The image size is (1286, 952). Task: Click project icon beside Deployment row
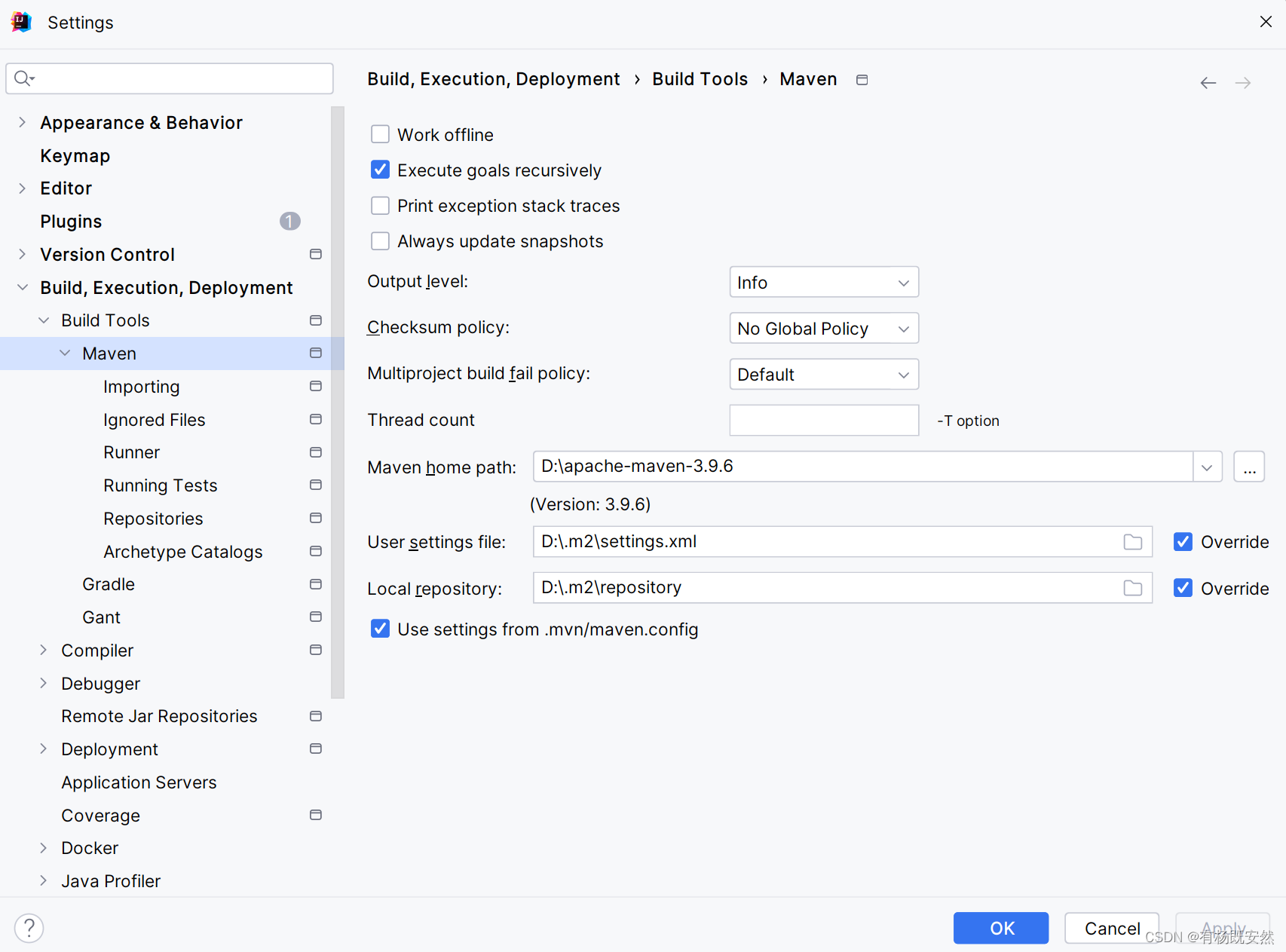tap(316, 748)
